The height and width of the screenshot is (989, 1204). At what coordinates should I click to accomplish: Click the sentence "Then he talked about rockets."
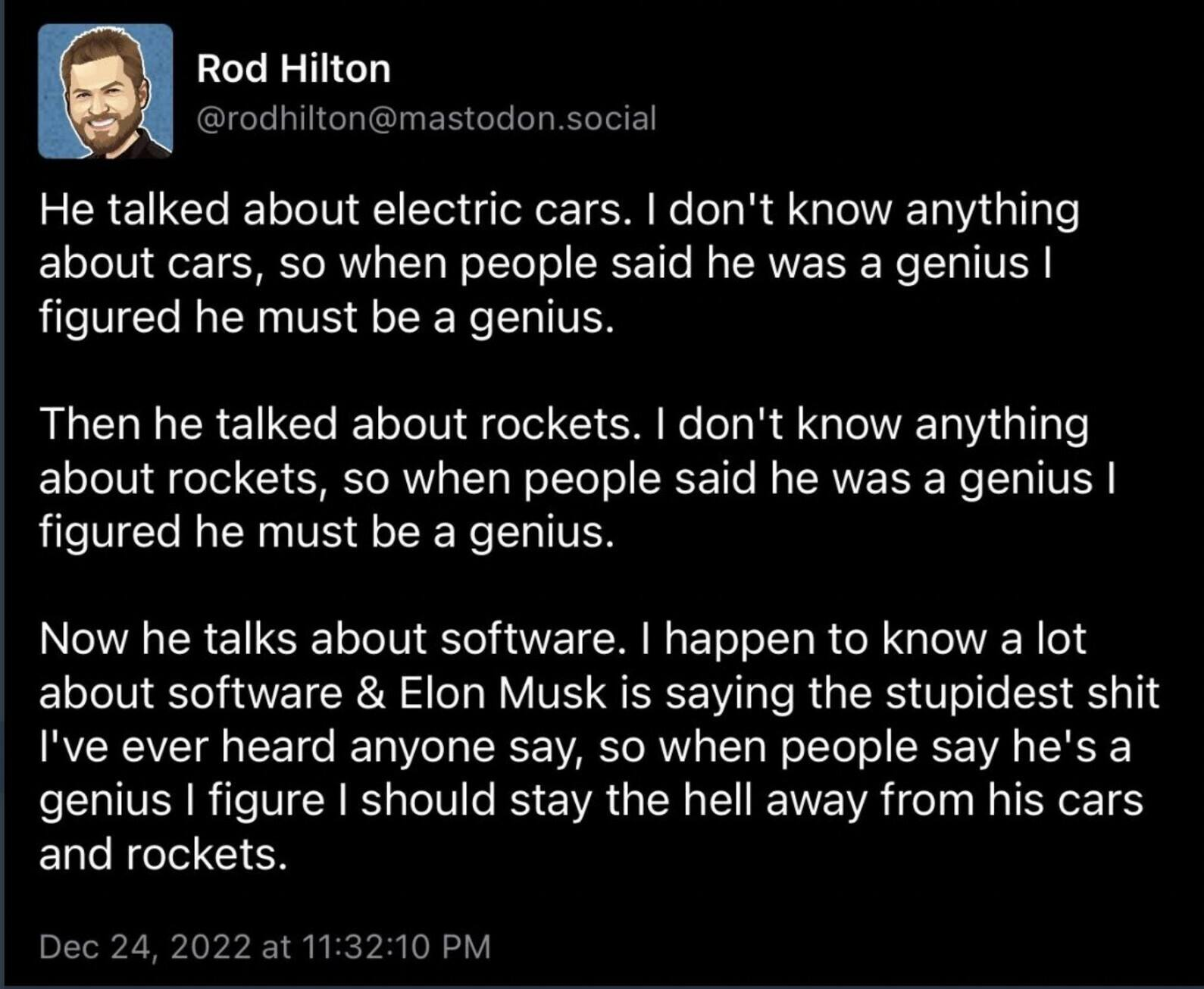336,424
